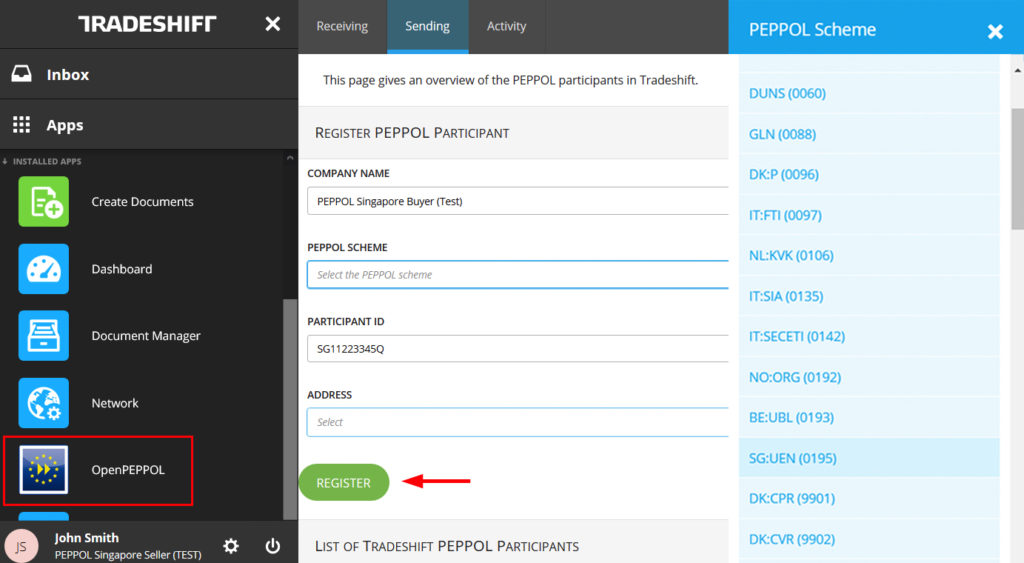Click the Document Manager label
This screenshot has width=1024, height=563.
146,336
